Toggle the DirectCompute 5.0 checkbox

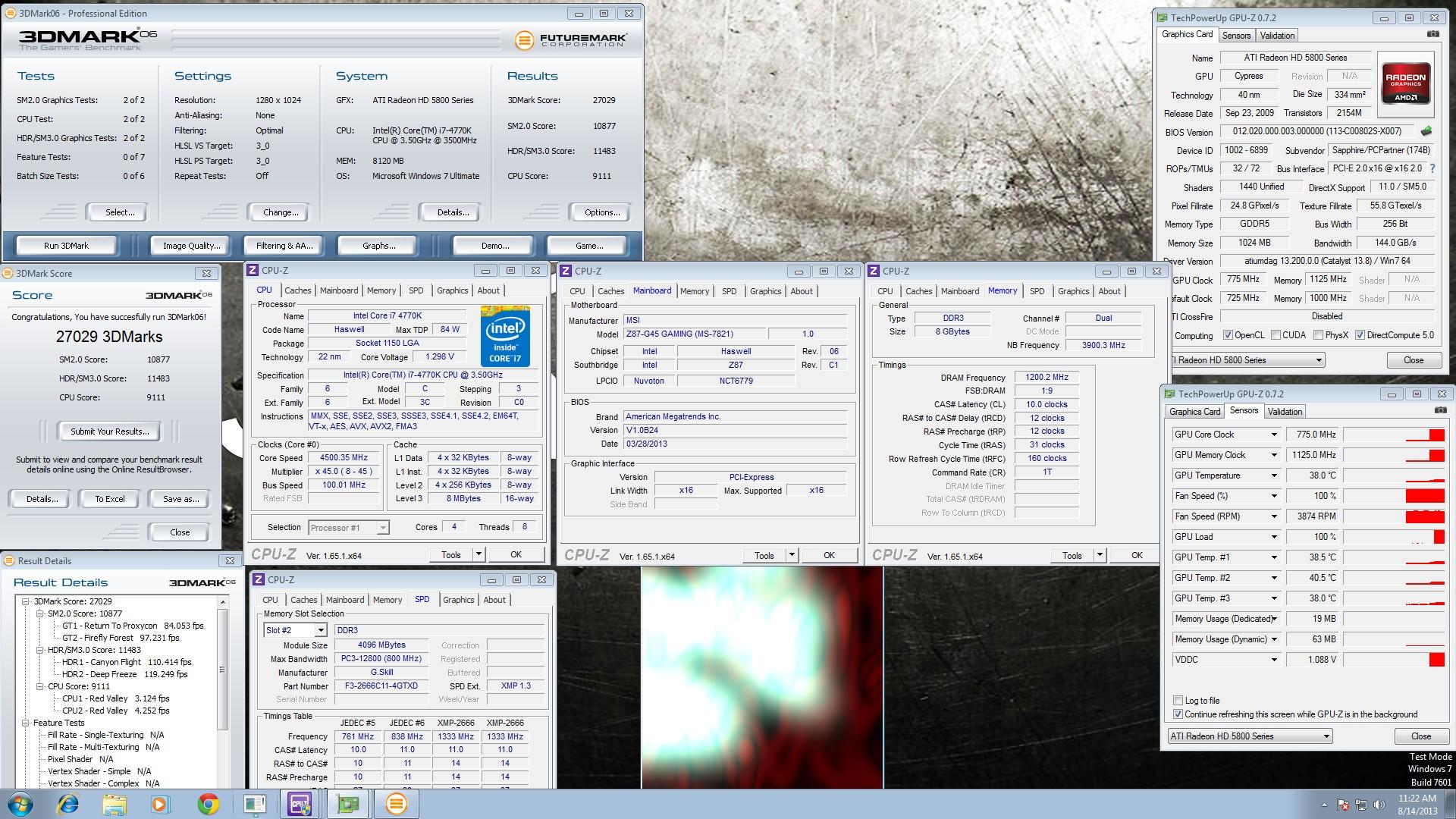tap(1360, 335)
